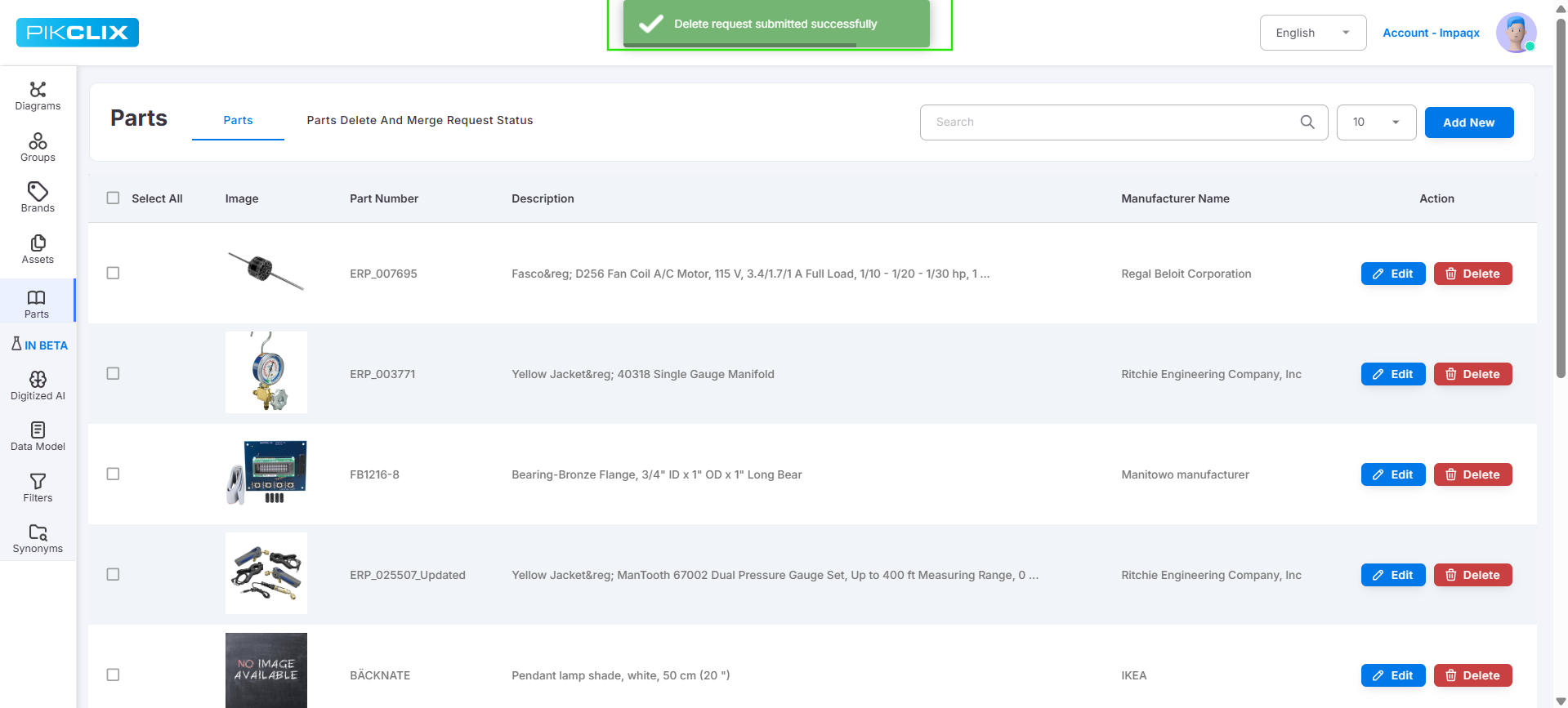The image size is (1568, 708).
Task: Go to the Brands section
Action: (x=38, y=198)
